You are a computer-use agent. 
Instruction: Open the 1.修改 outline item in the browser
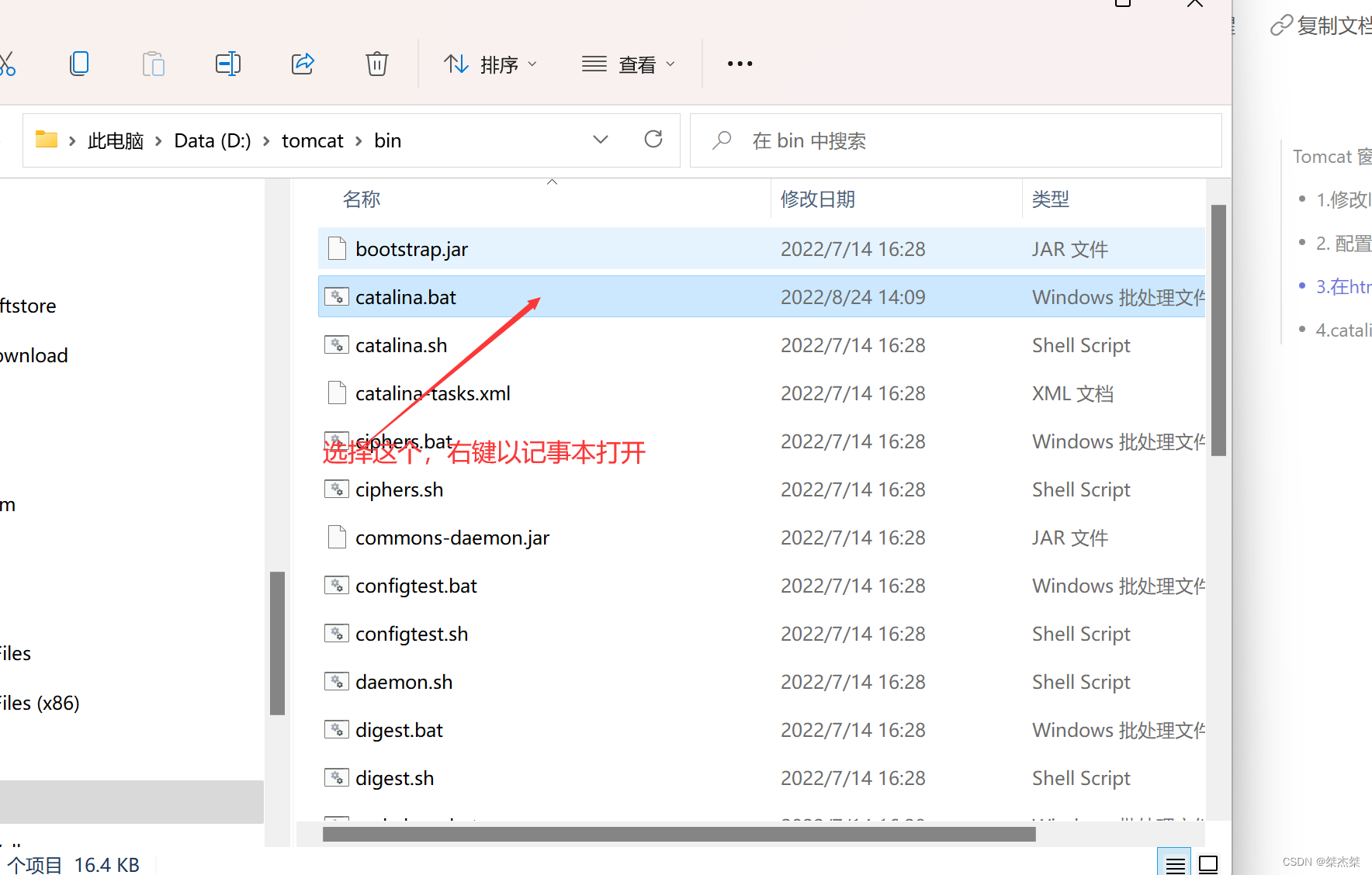coord(1343,199)
